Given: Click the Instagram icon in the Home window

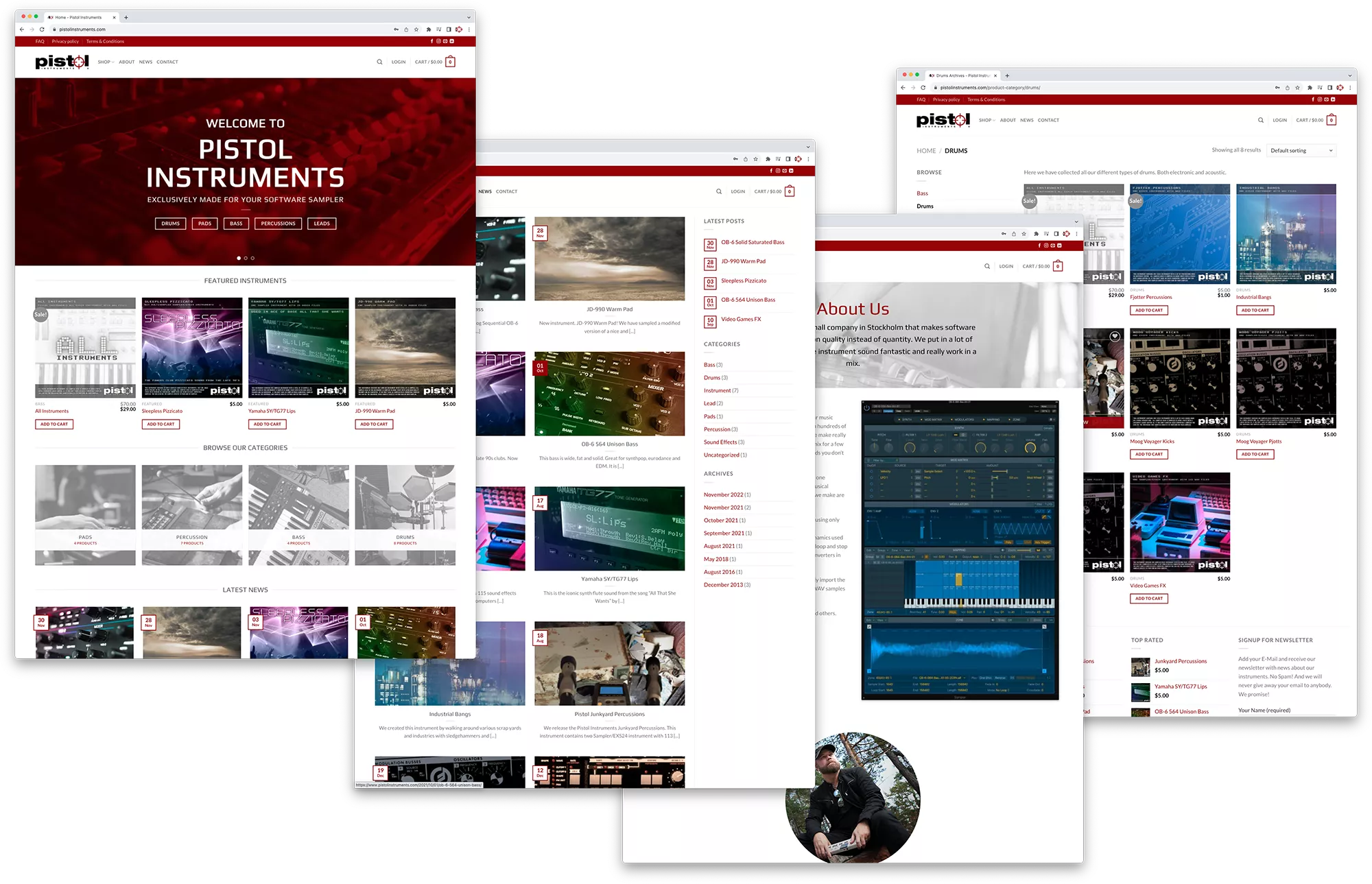Looking at the screenshot, I should 438,41.
